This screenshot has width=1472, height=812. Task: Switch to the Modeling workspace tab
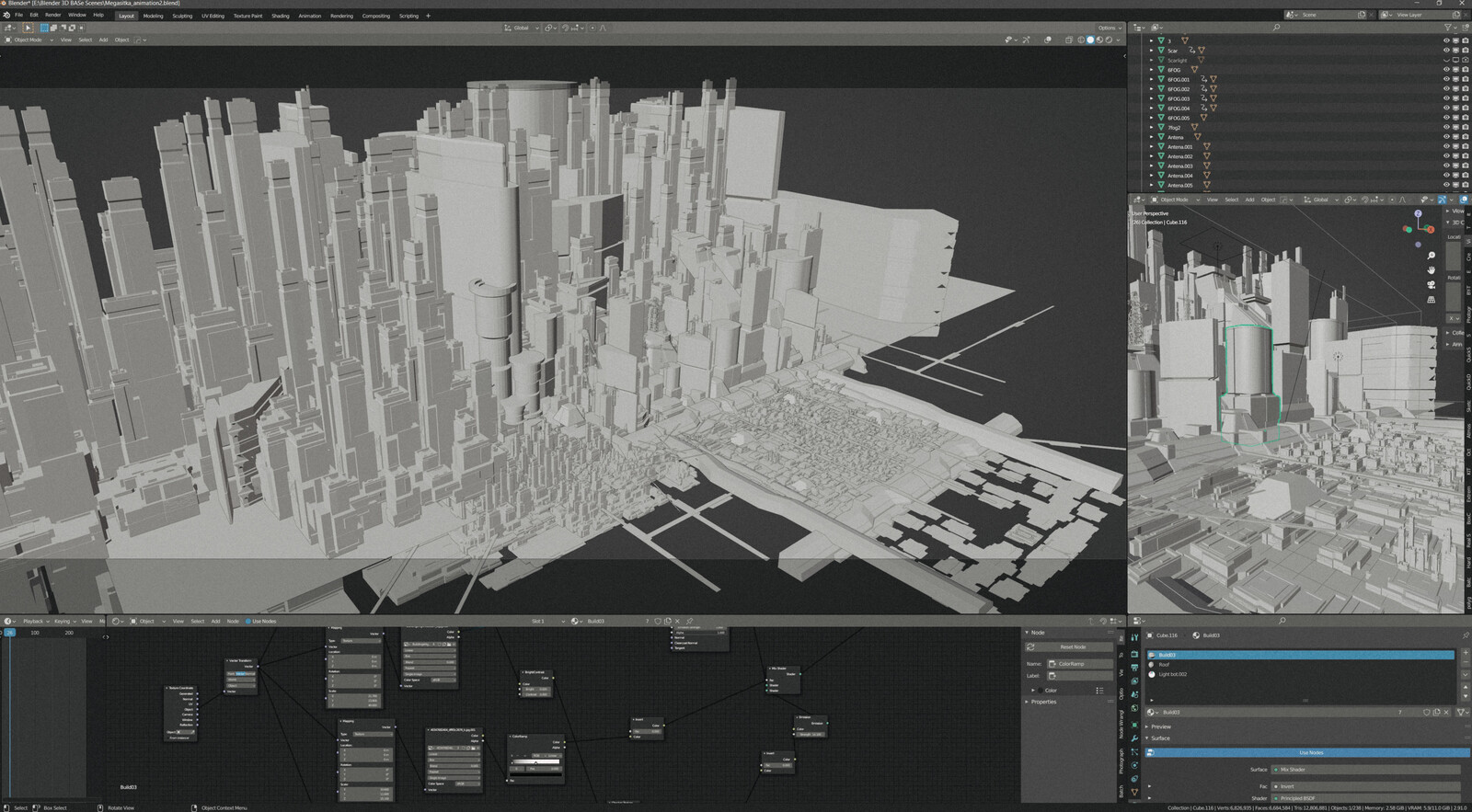pyautogui.click(x=153, y=16)
